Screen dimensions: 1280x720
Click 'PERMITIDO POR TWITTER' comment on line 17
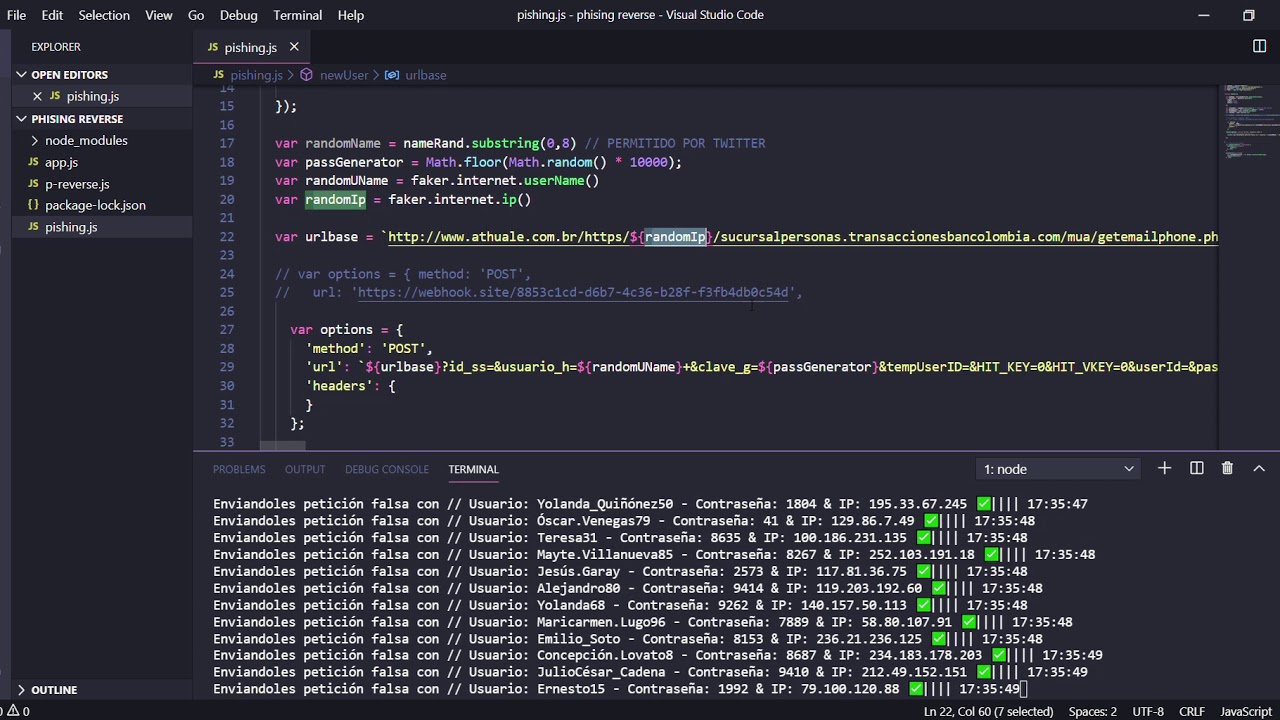[686, 143]
